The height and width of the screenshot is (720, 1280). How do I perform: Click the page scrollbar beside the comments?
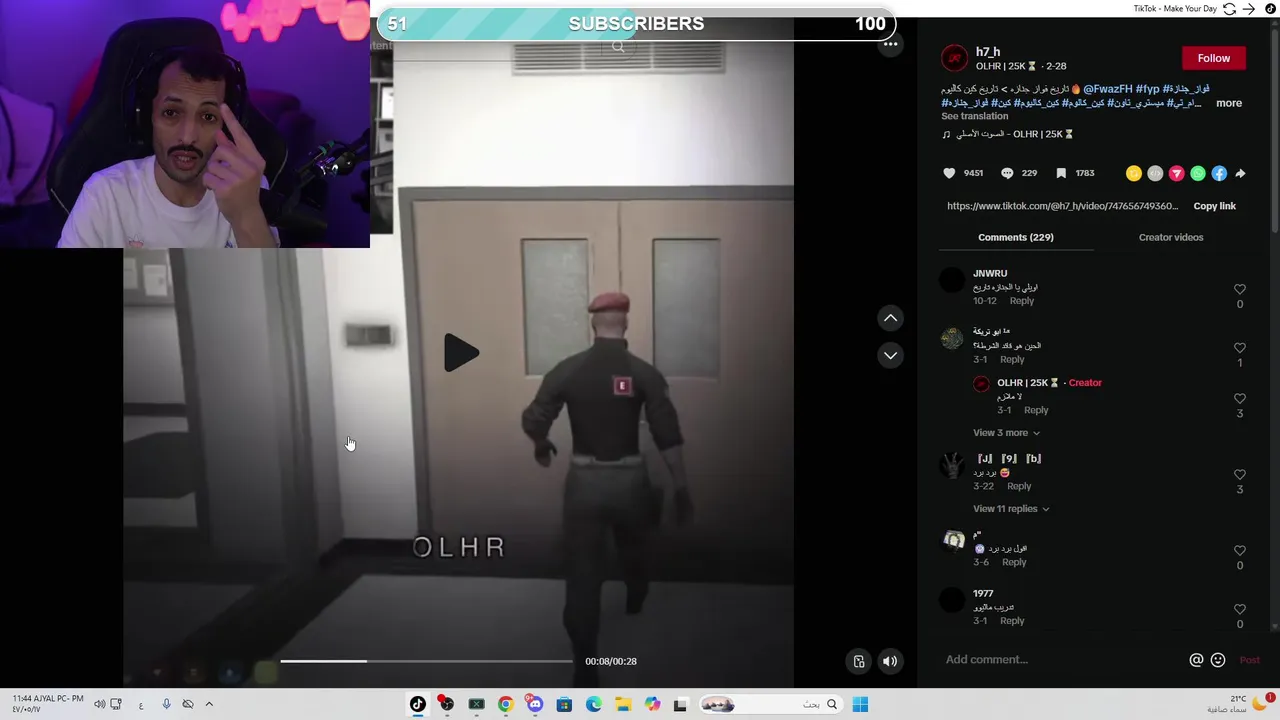(x=1274, y=130)
